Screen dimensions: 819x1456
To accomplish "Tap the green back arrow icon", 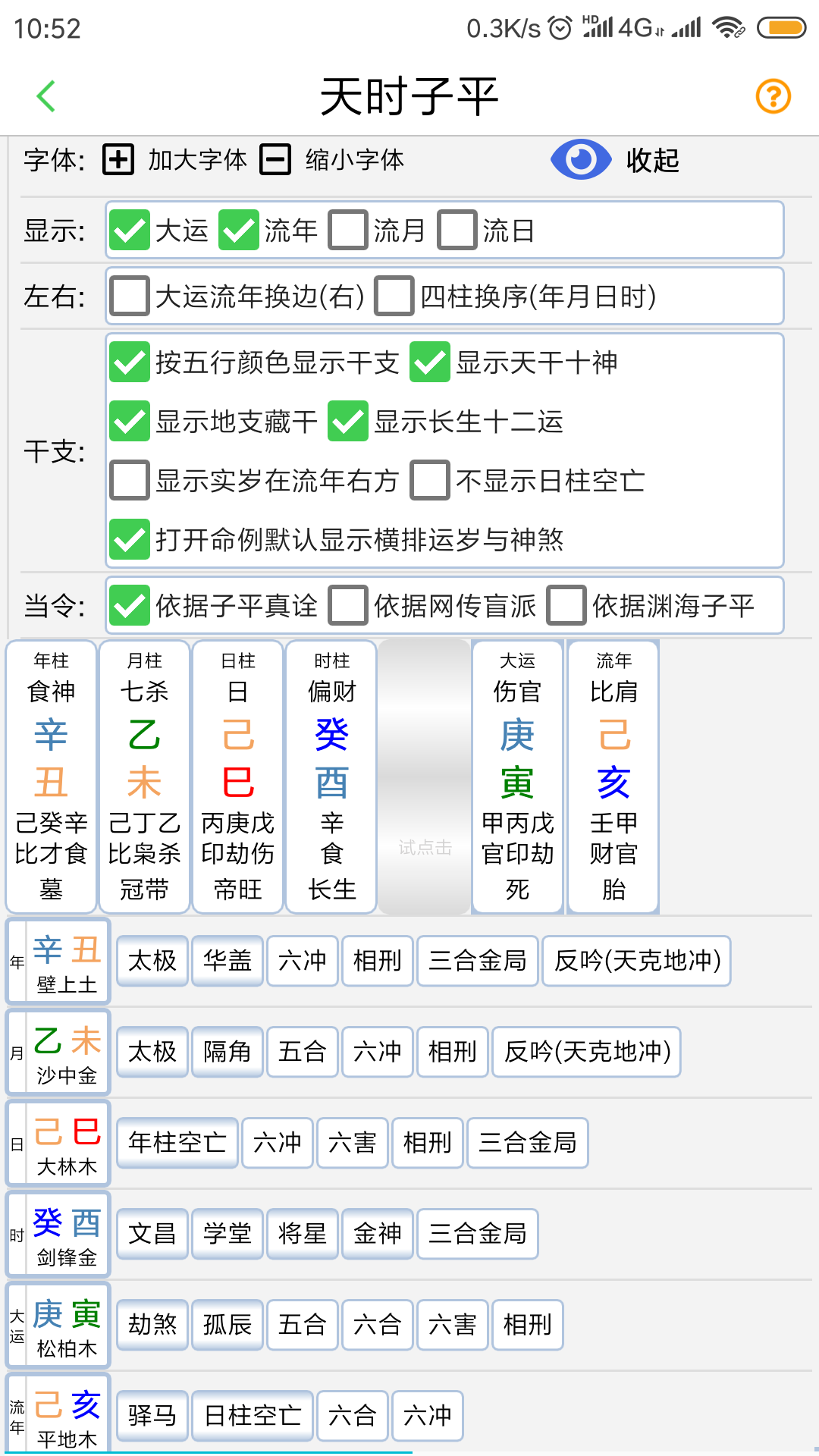I will pyautogui.click(x=46, y=96).
